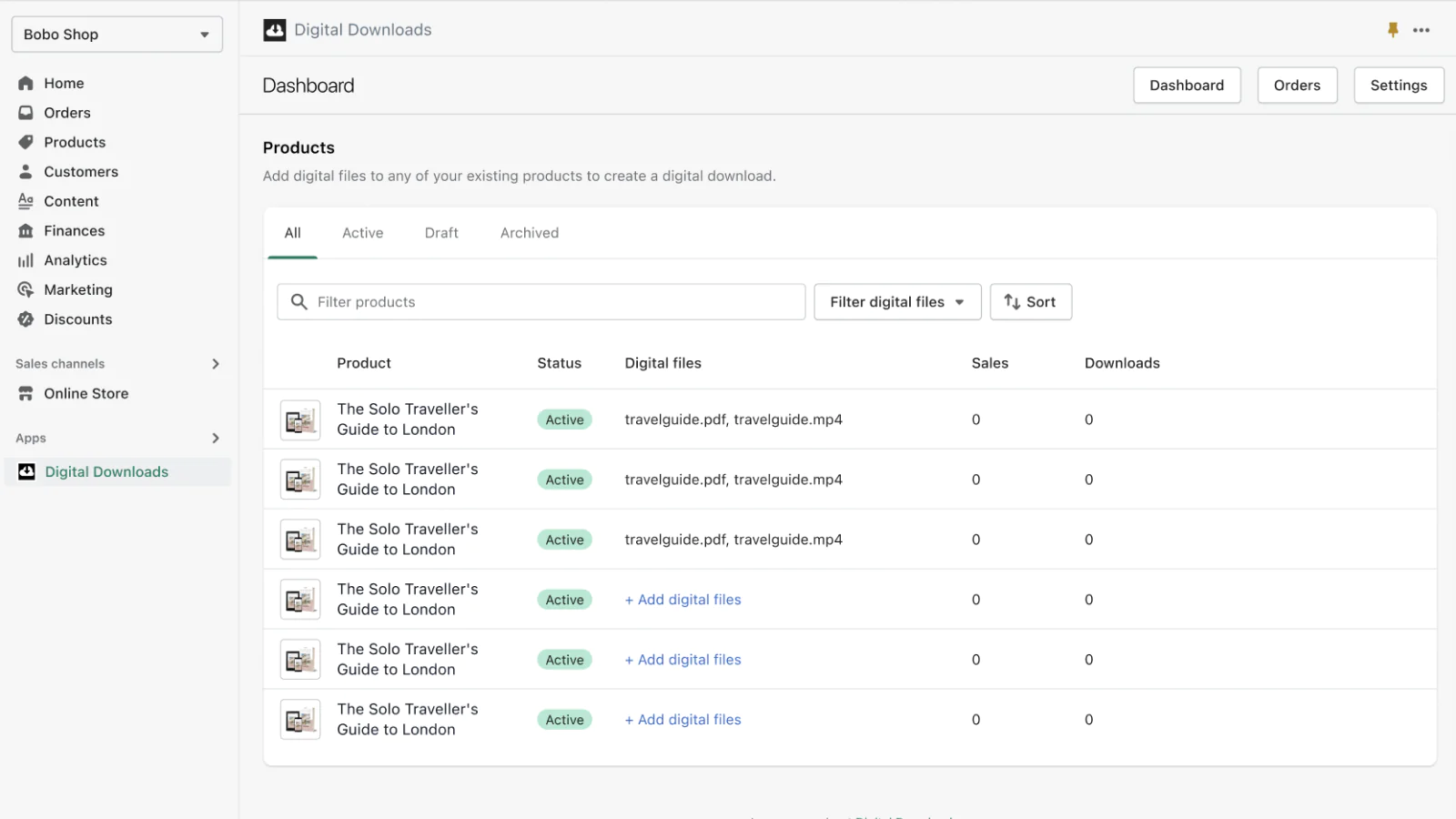Click the Discounts badge icon

[x=25, y=319]
